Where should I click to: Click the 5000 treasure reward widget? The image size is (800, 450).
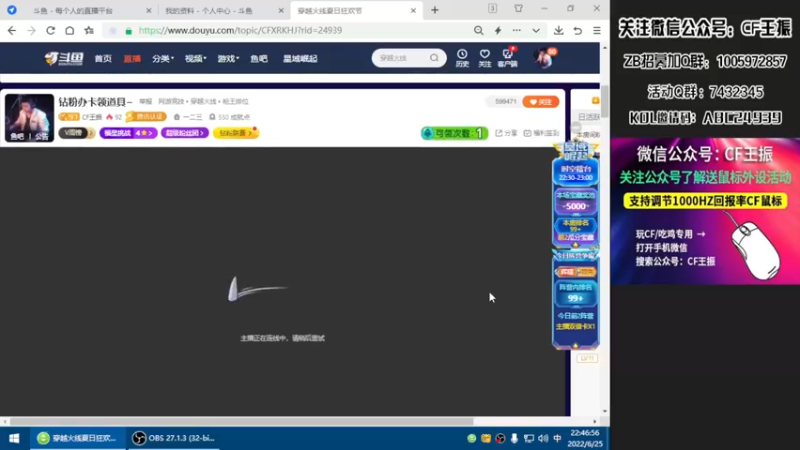tap(576, 203)
